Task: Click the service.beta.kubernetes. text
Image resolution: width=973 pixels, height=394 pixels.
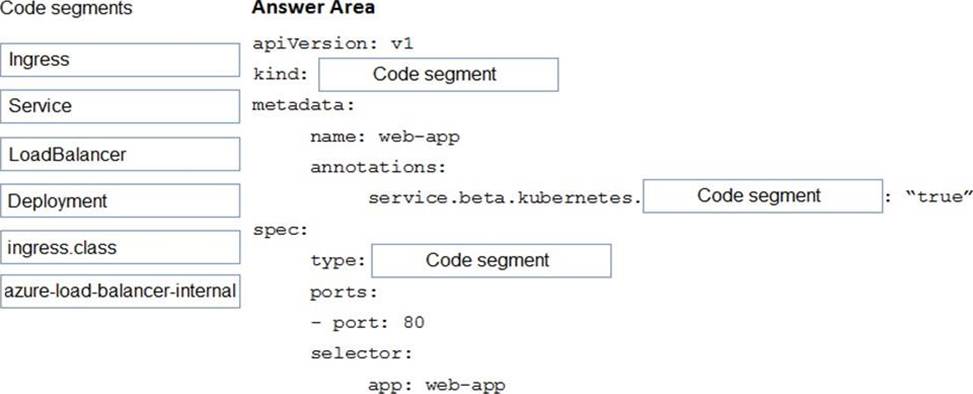Action: 504,198
